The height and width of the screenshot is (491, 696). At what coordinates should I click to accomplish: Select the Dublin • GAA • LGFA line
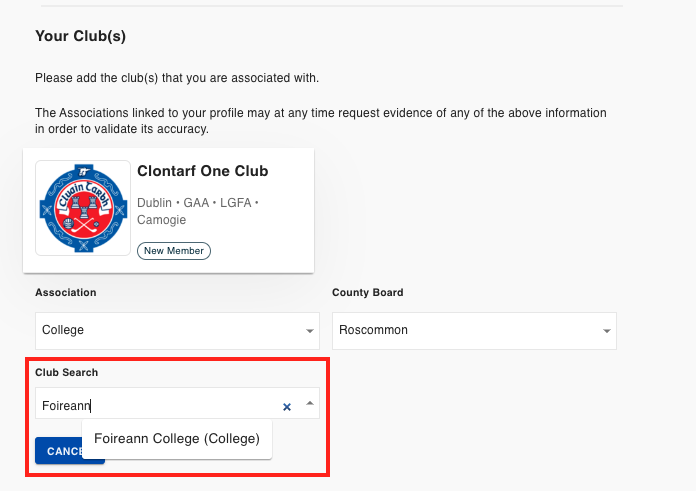[198, 203]
